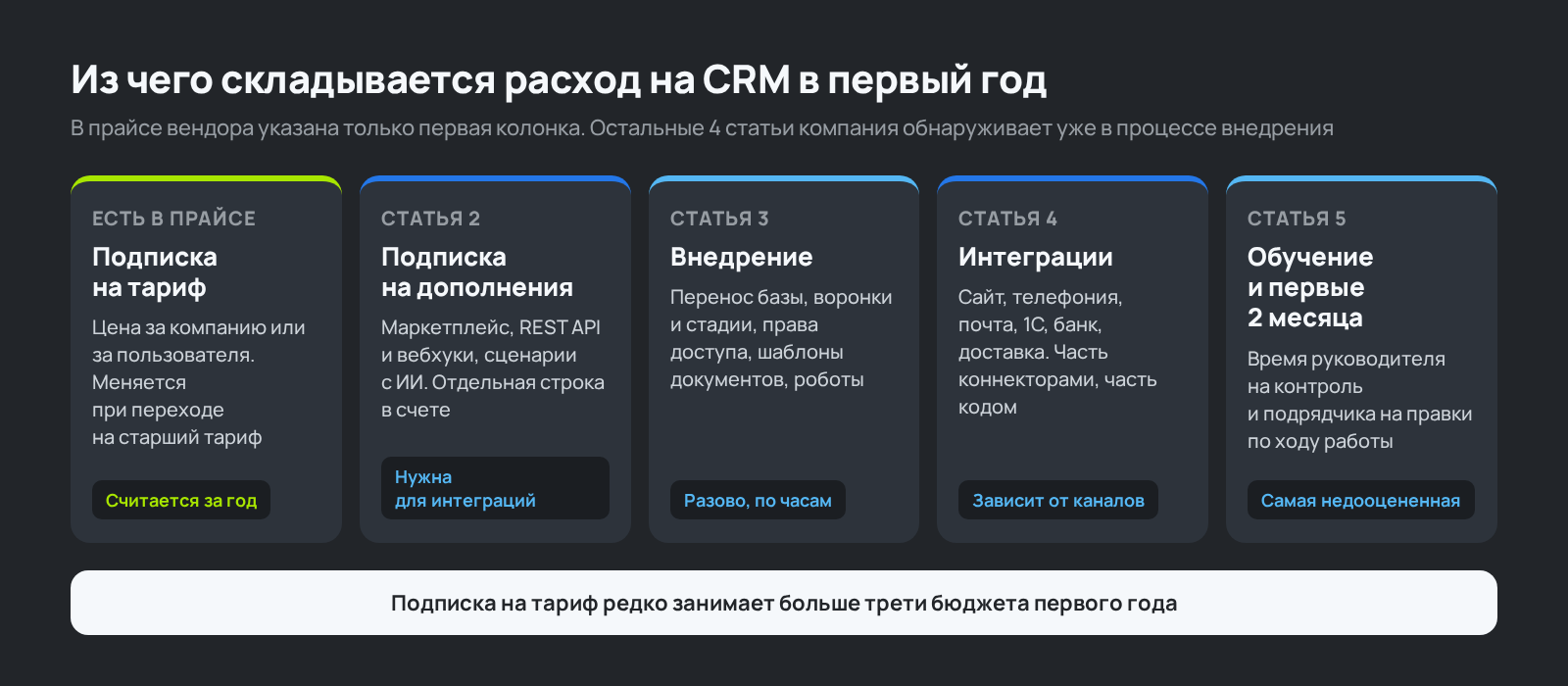The image size is (1568, 686).
Task: Click the 'Нужна для интеграций' tag
Action: (x=495, y=488)
